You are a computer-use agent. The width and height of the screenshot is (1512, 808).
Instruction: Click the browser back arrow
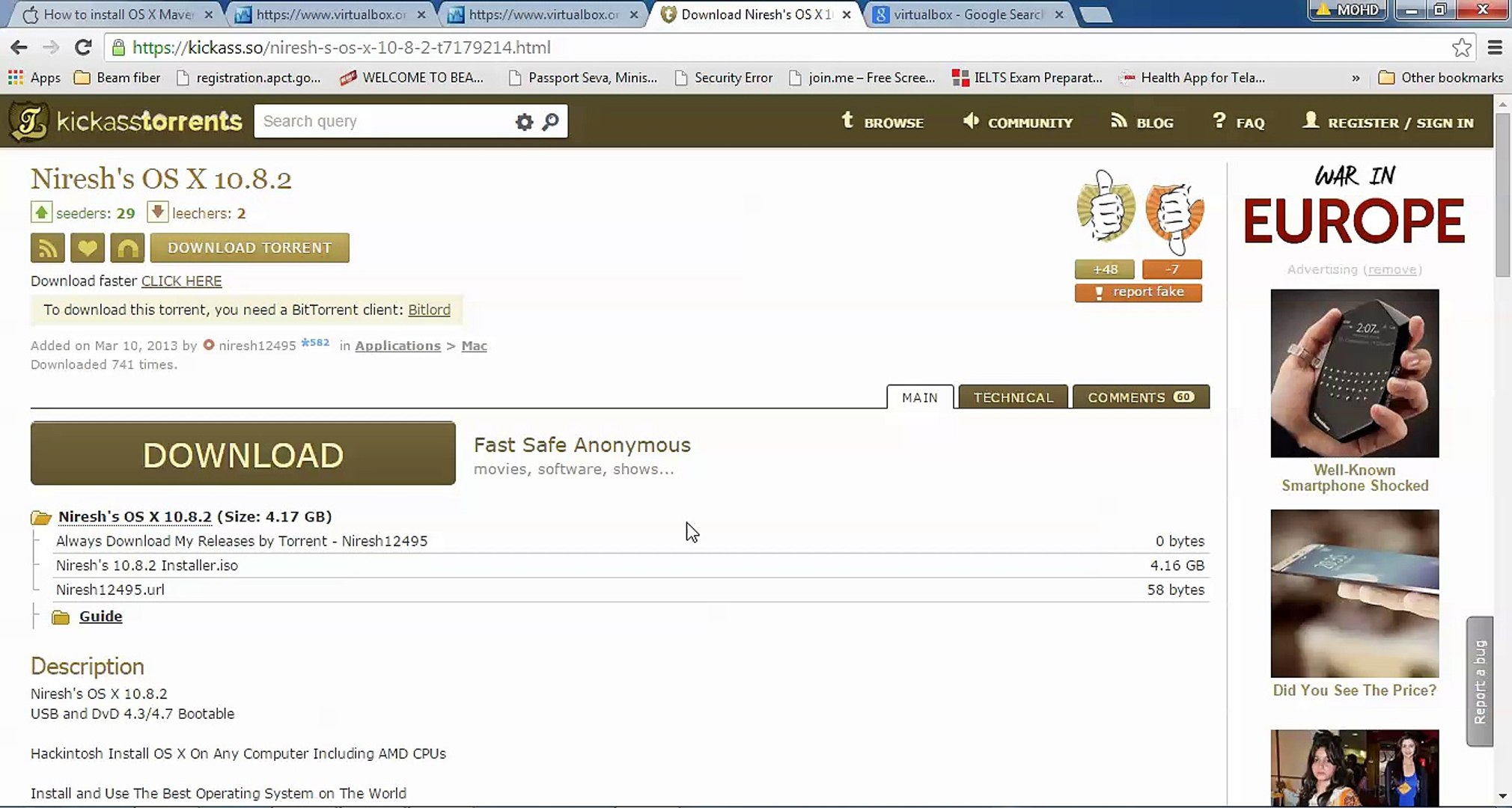point(19,48)
